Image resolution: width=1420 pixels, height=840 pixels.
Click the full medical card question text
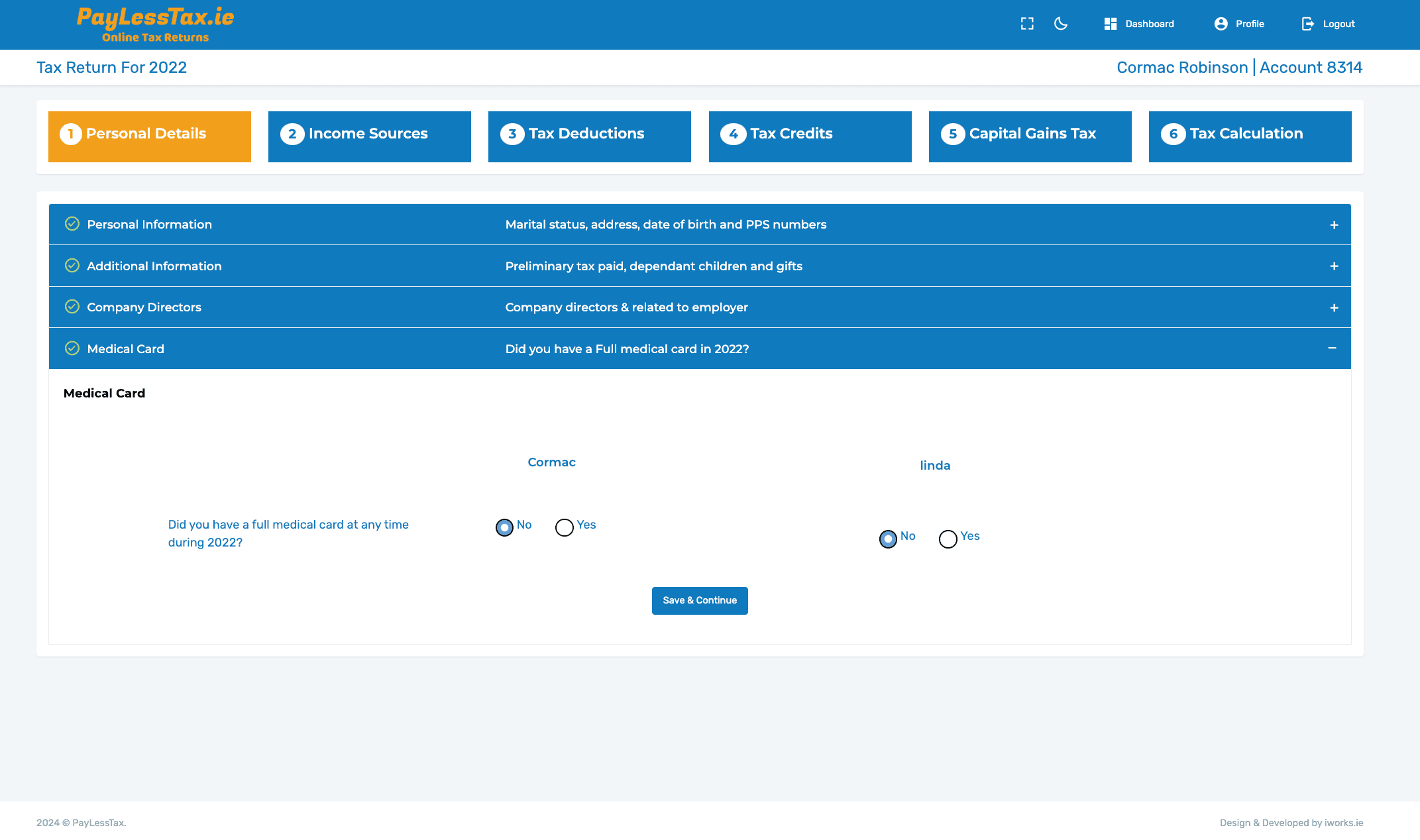point(288,533)
